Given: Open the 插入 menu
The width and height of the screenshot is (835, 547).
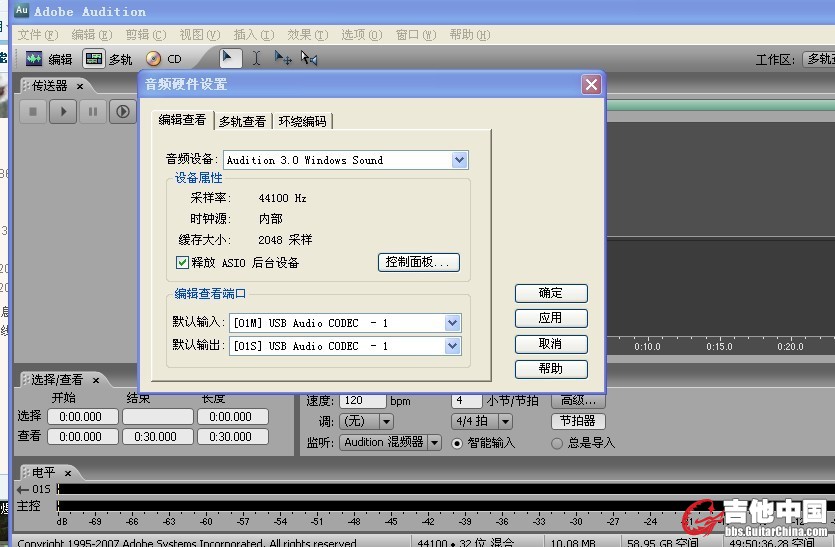Looking at the screenshot, I should 254,35.
